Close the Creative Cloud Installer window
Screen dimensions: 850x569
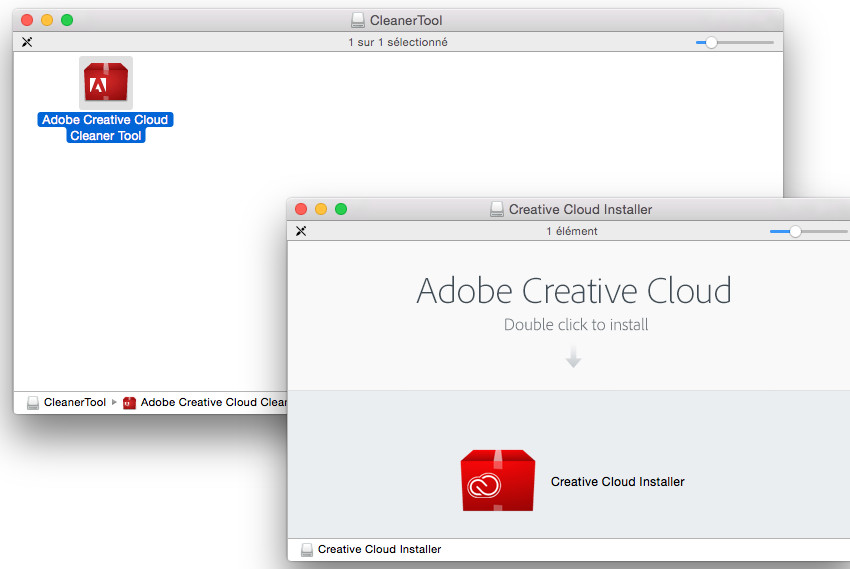coord(301,209)
